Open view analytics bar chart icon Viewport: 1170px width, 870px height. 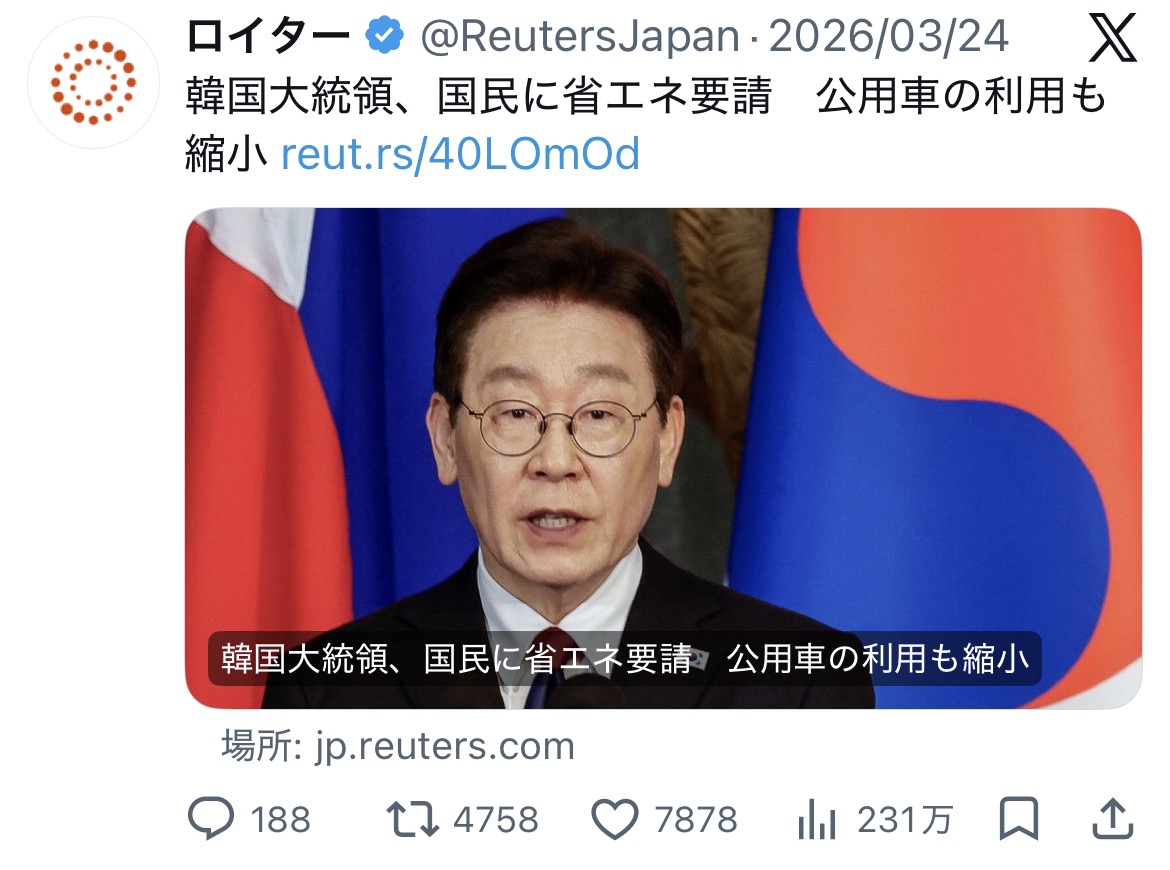point(816,819)
